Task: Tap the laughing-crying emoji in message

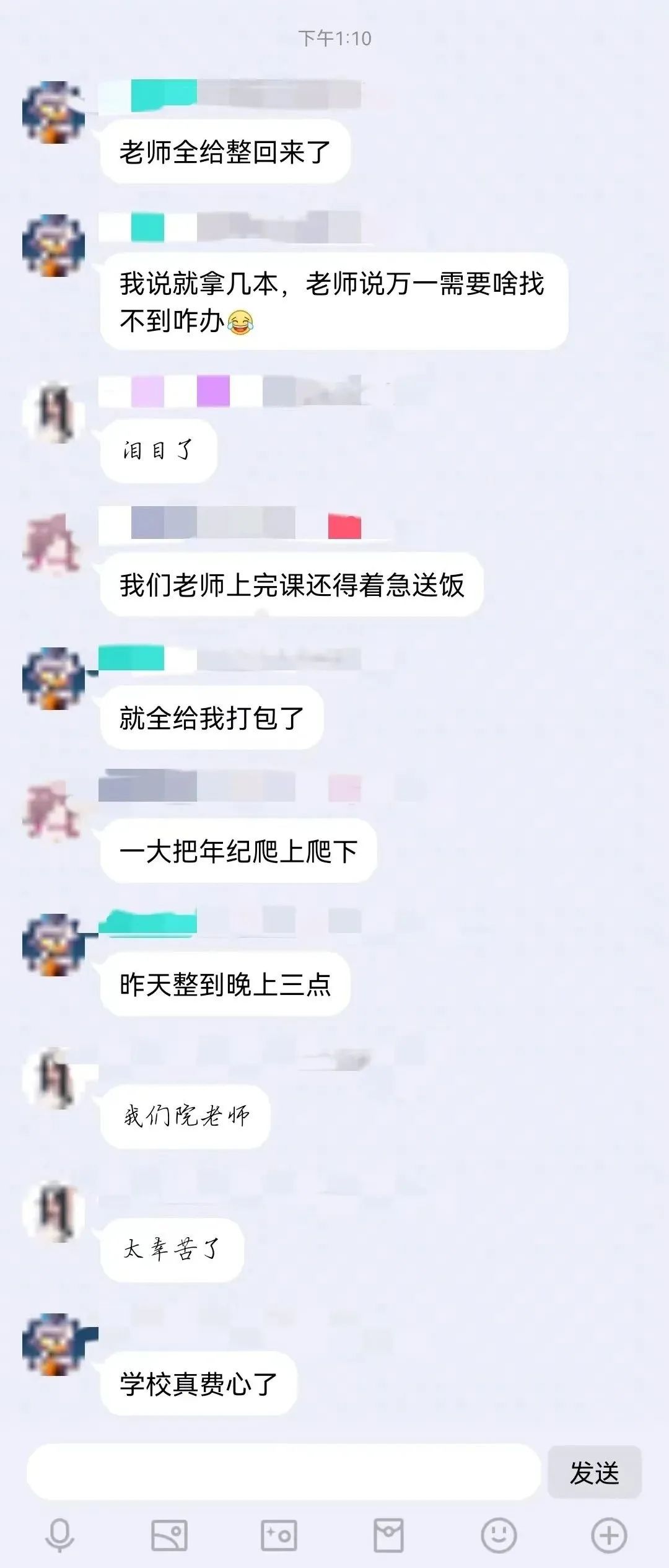Action: pos(241,322)
